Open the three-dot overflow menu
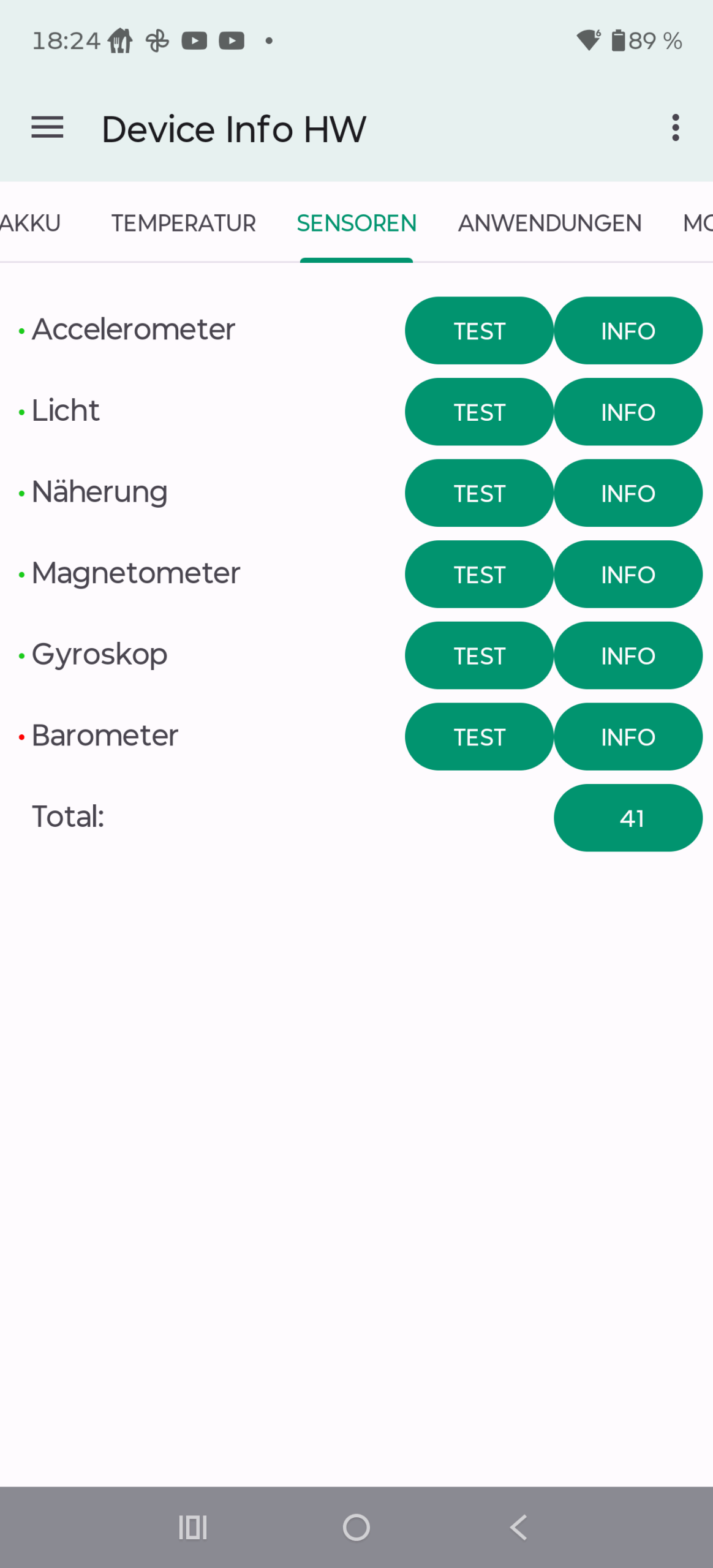The height and width of the screenshot is (1568, 713). pyautogui.click(x=675, y=127)
